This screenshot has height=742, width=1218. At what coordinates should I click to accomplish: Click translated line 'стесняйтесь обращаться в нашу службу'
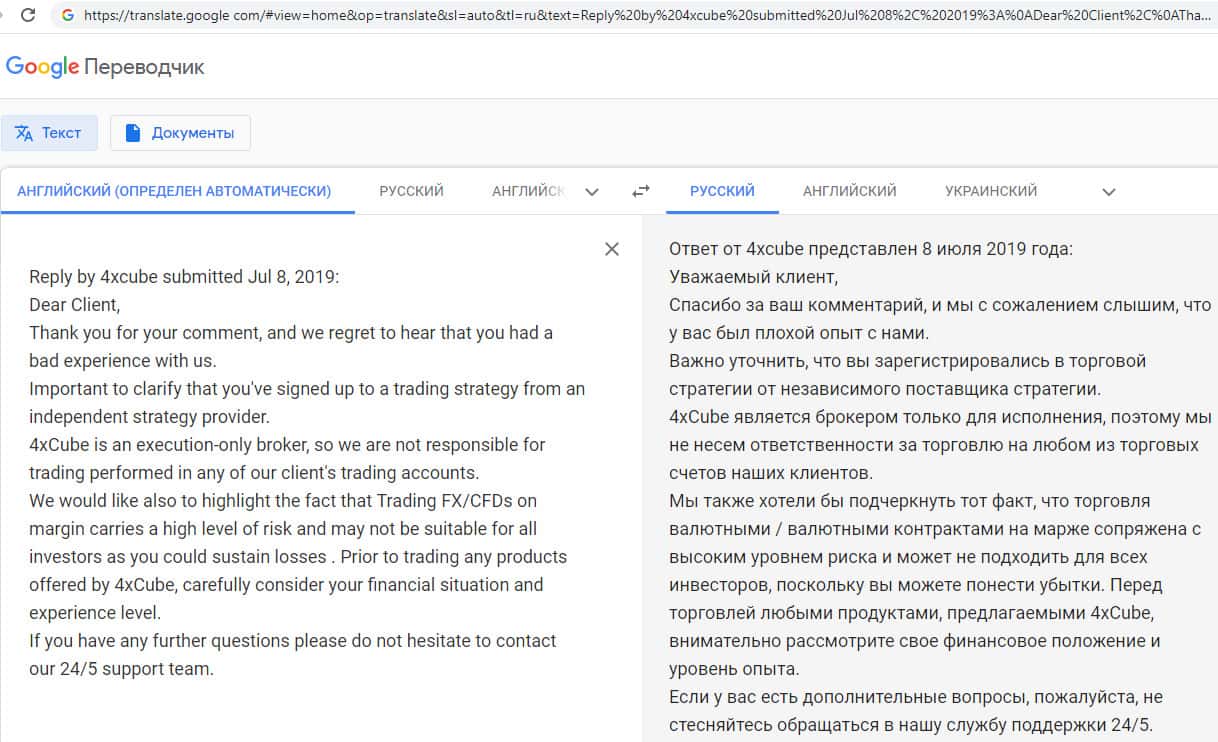[910, 725]
